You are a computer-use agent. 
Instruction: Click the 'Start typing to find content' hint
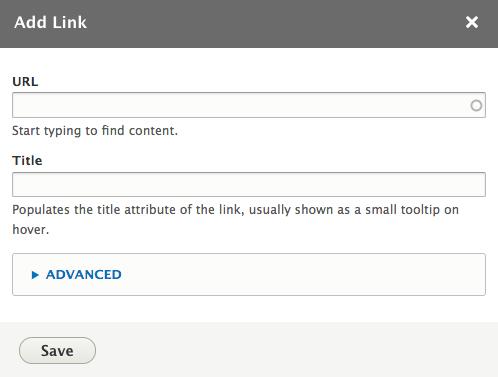tap(95, 131)
